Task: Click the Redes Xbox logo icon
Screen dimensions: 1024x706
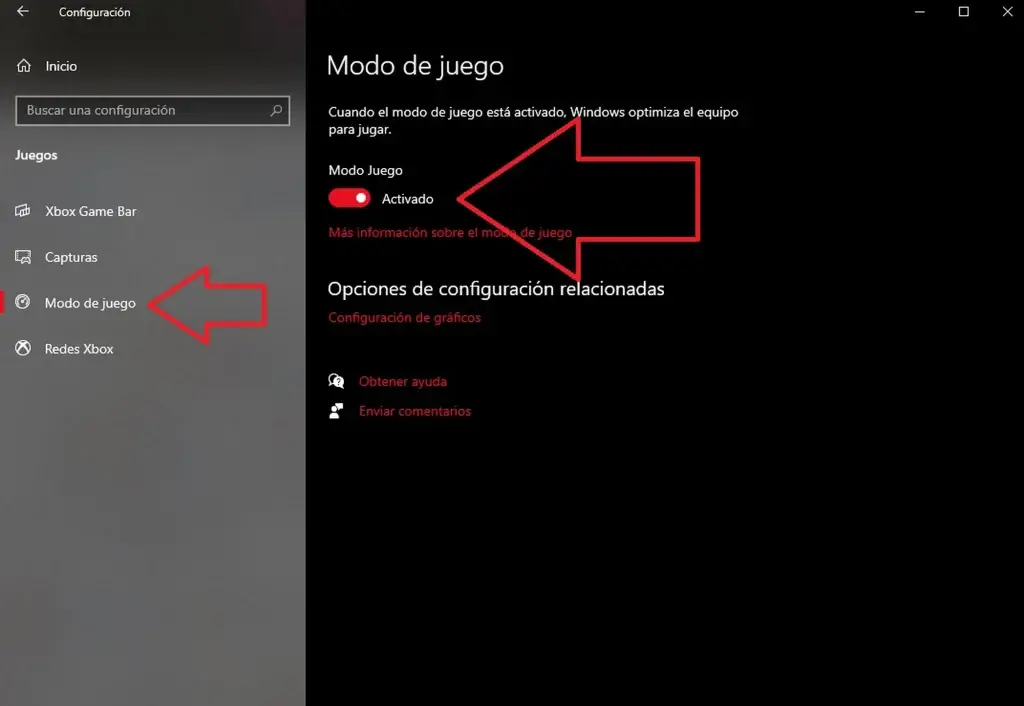Action: click(x=23, y=347)
